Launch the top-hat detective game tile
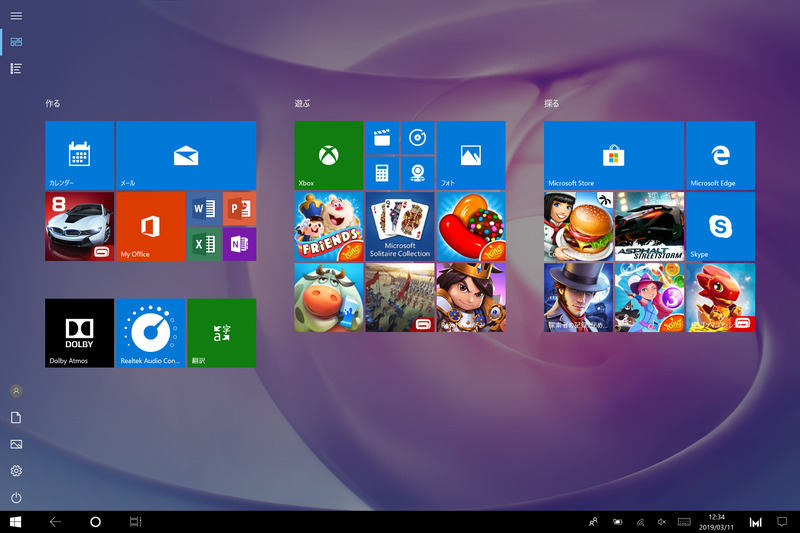Screen dimensions: 800x533 click(578, 297)
